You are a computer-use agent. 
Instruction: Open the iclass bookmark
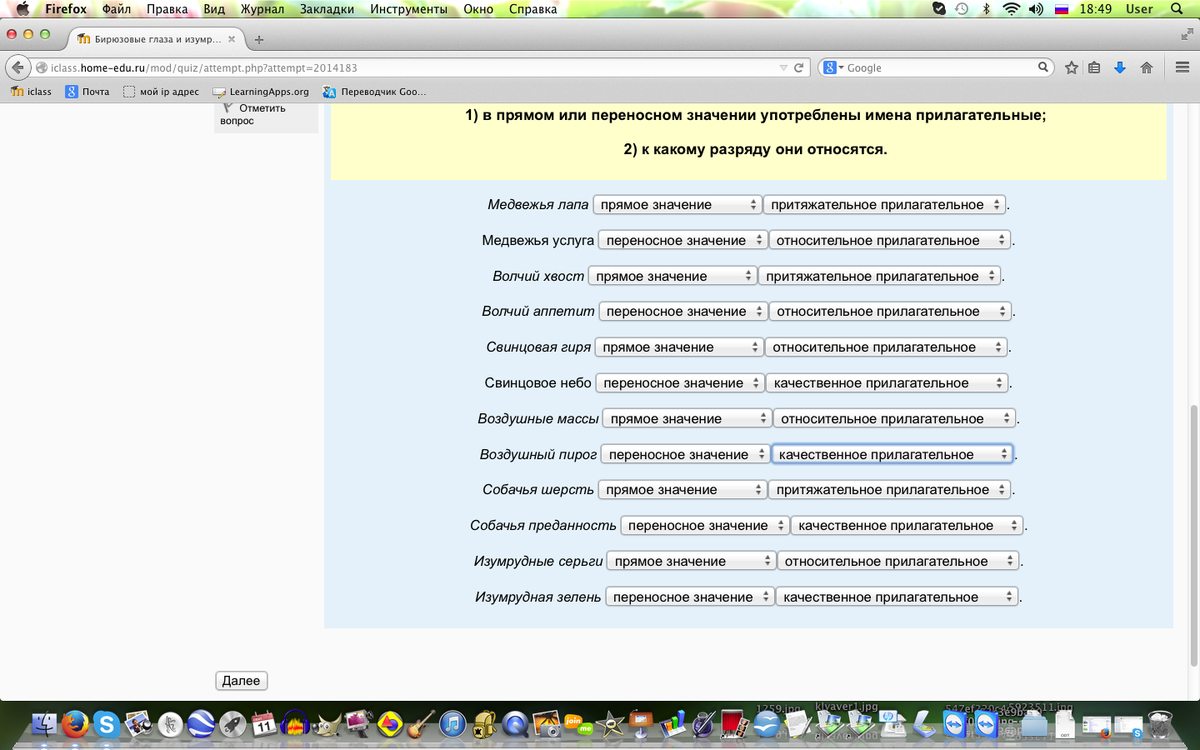[x=31, y=92]
